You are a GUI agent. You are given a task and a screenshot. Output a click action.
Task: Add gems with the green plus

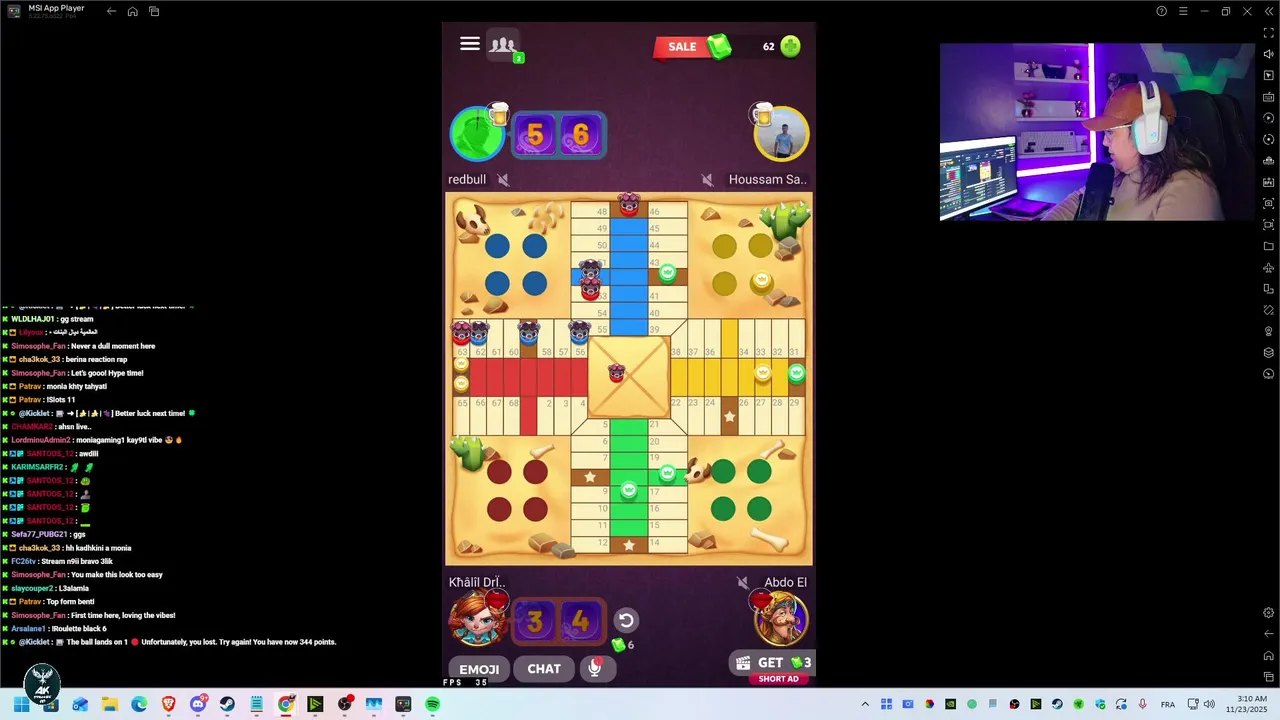point(790,46)
